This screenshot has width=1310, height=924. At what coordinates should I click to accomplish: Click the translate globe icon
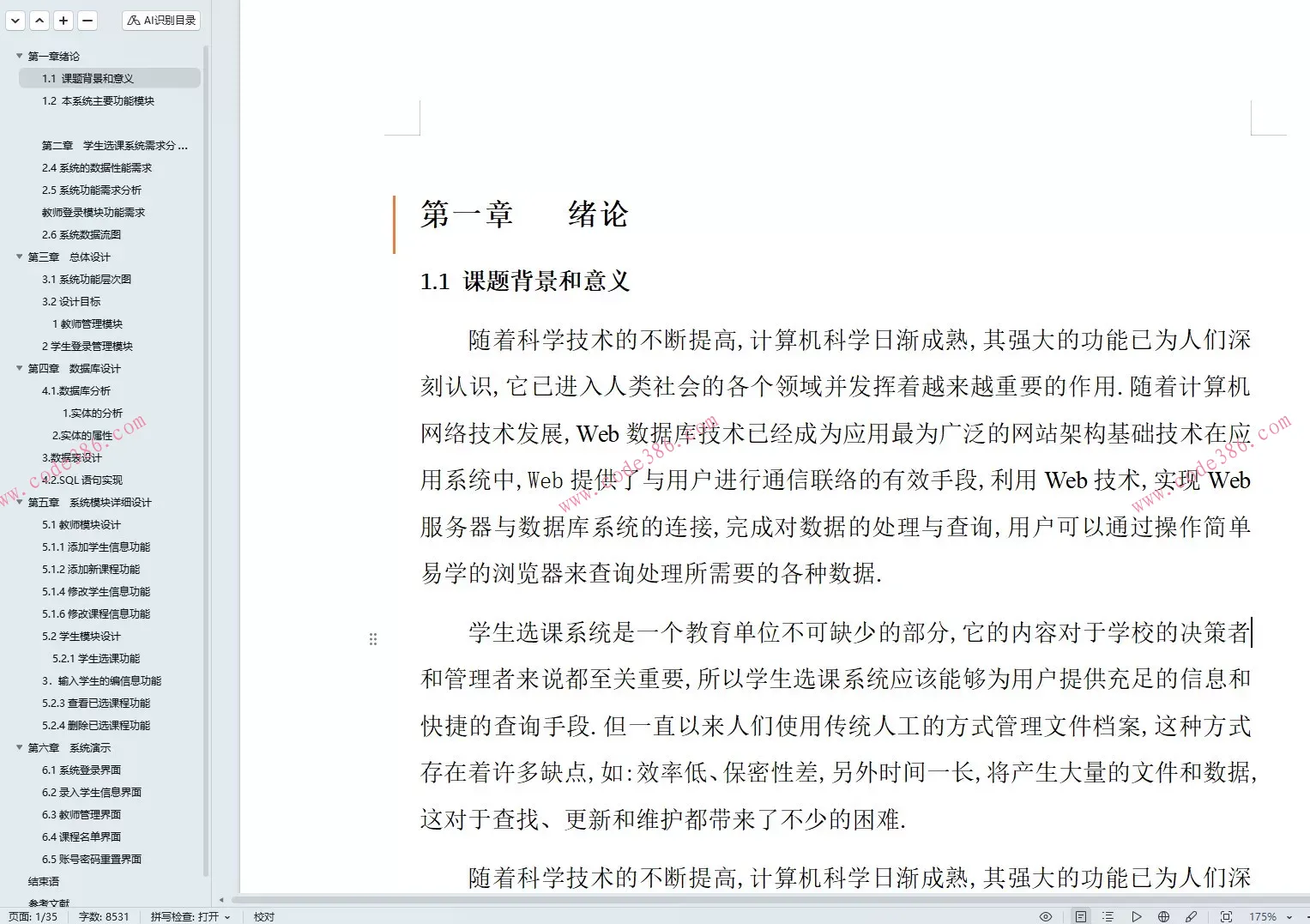pyautogui.click(x=1163, y=915)
